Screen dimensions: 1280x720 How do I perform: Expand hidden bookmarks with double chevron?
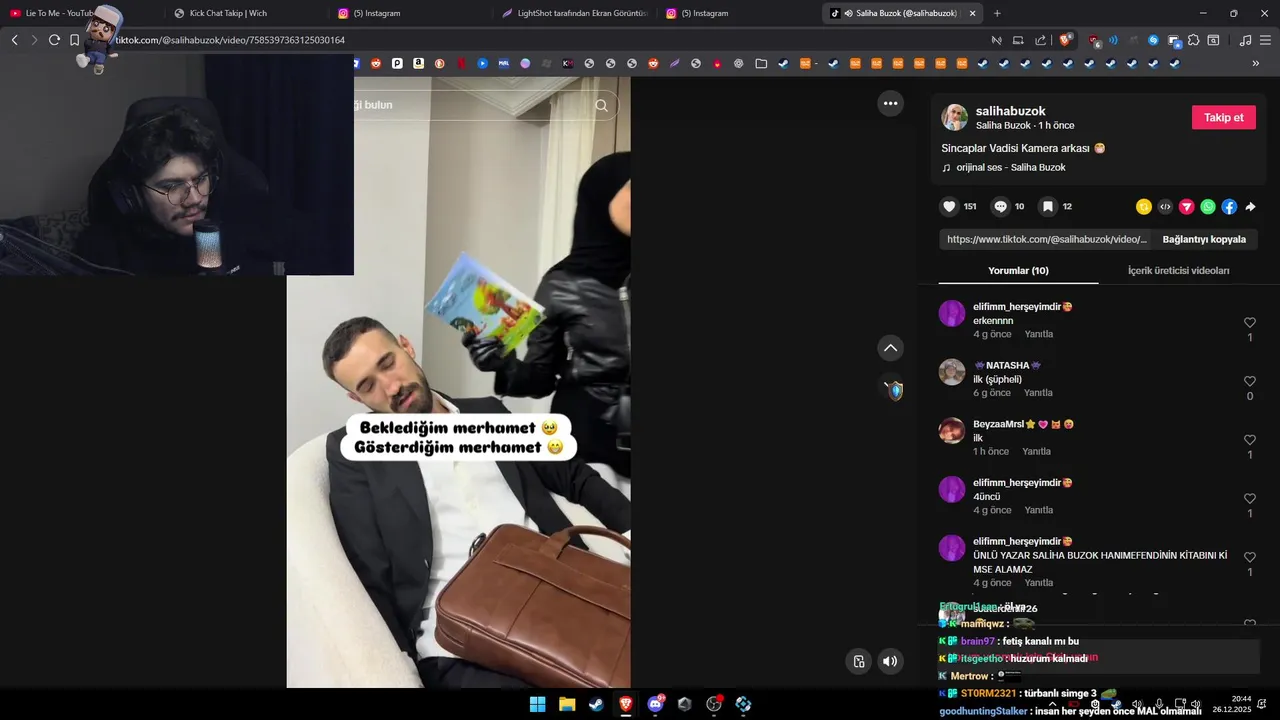[1256, 63]
